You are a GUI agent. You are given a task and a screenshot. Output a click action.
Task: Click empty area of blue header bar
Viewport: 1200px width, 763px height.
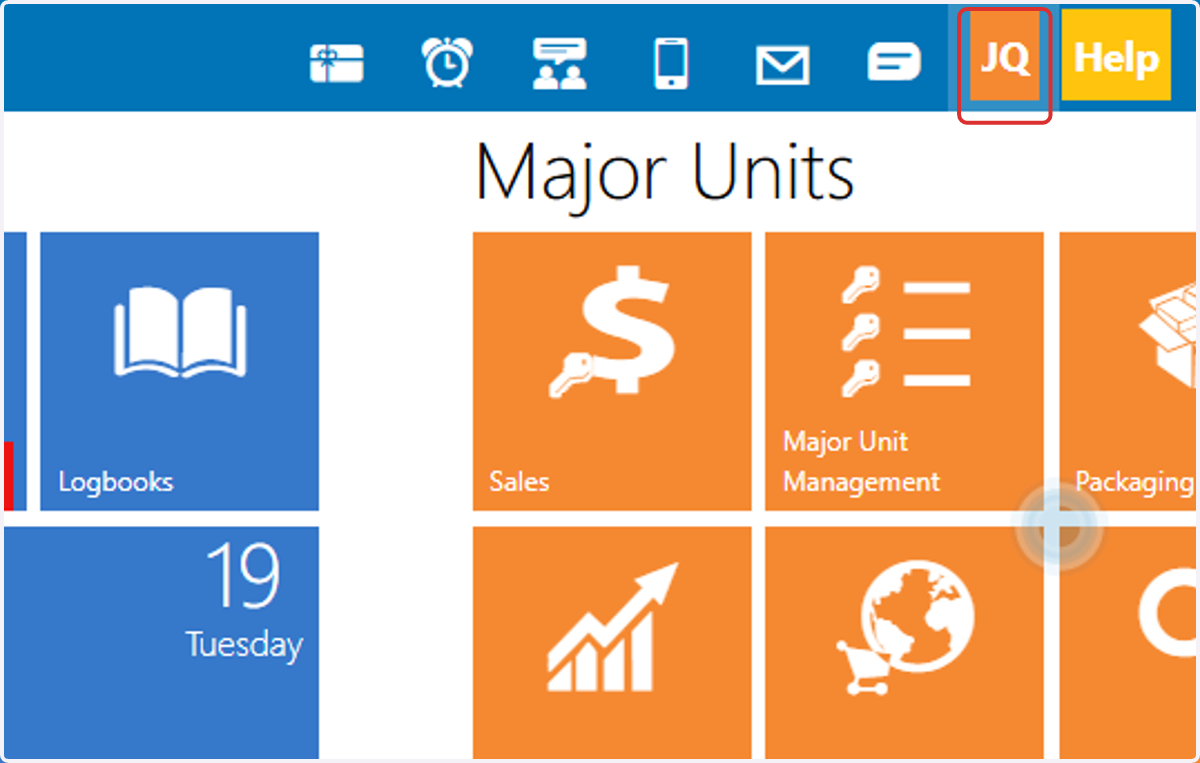pos(150,57)
